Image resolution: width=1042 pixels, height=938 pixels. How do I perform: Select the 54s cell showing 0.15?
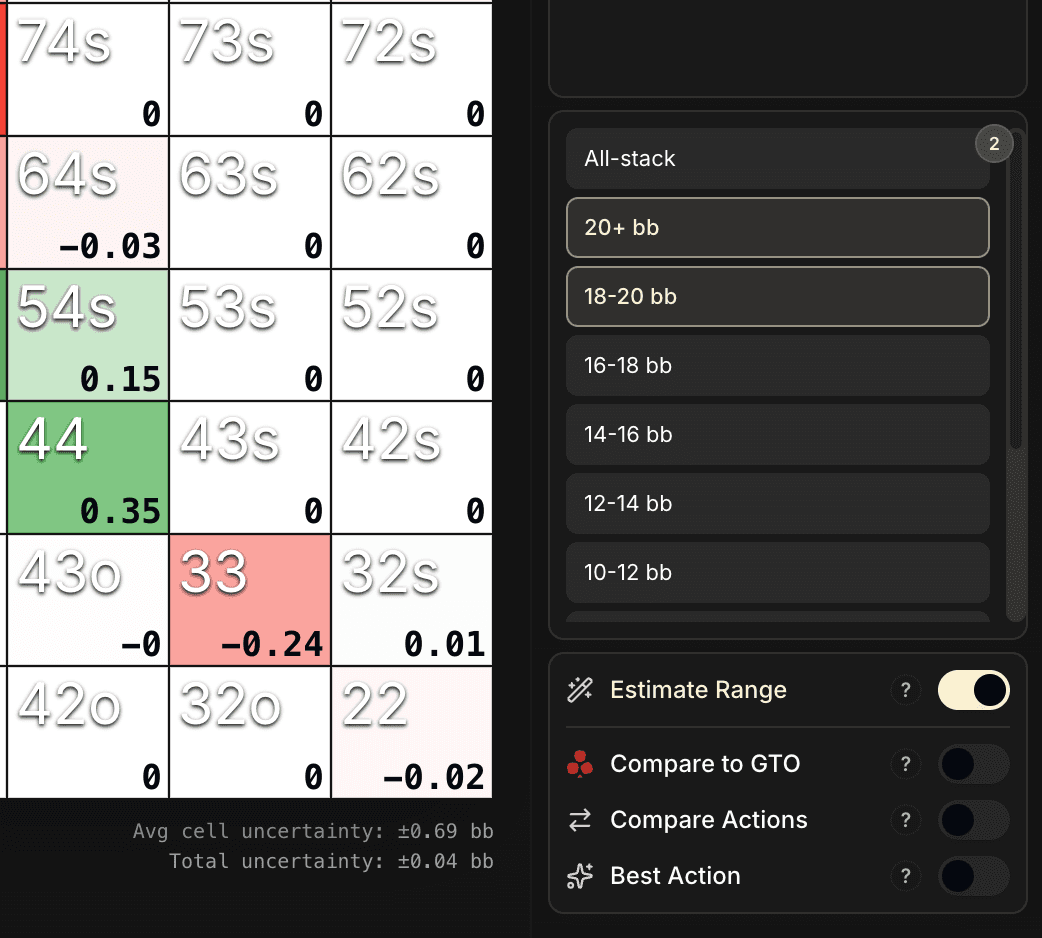pos(88,335)
